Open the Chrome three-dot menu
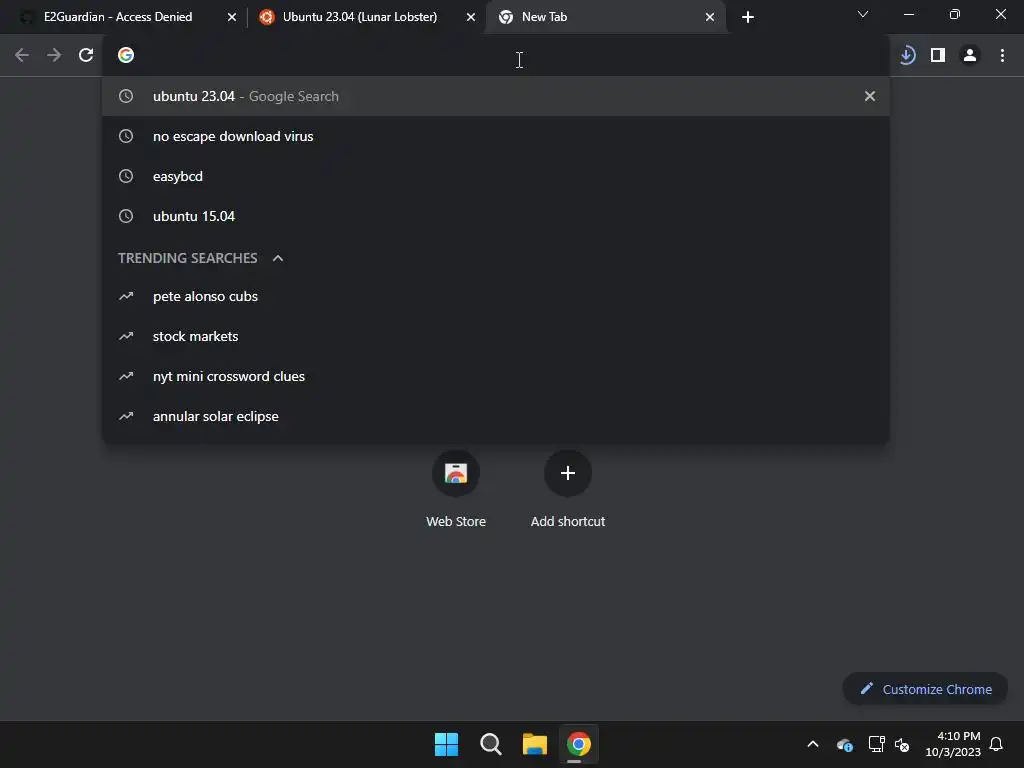1024x768 pixels. point(1002,56)
